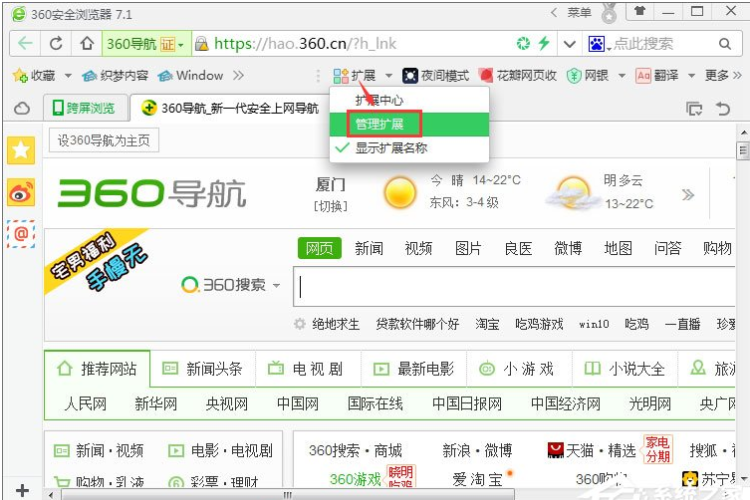The width and height of the screenshot is (750, 500).
Task: Open the home page icon
Action: pos(87,44)
